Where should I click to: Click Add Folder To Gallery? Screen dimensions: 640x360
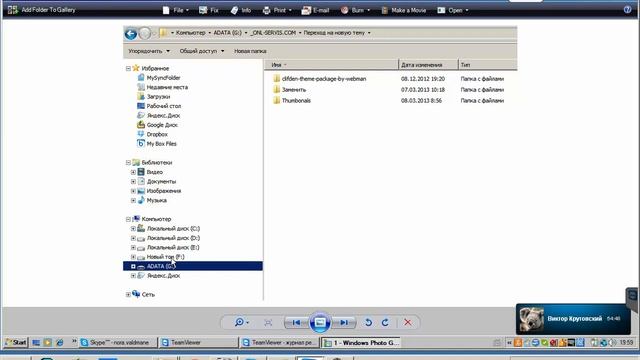click(x=42, y=10)
